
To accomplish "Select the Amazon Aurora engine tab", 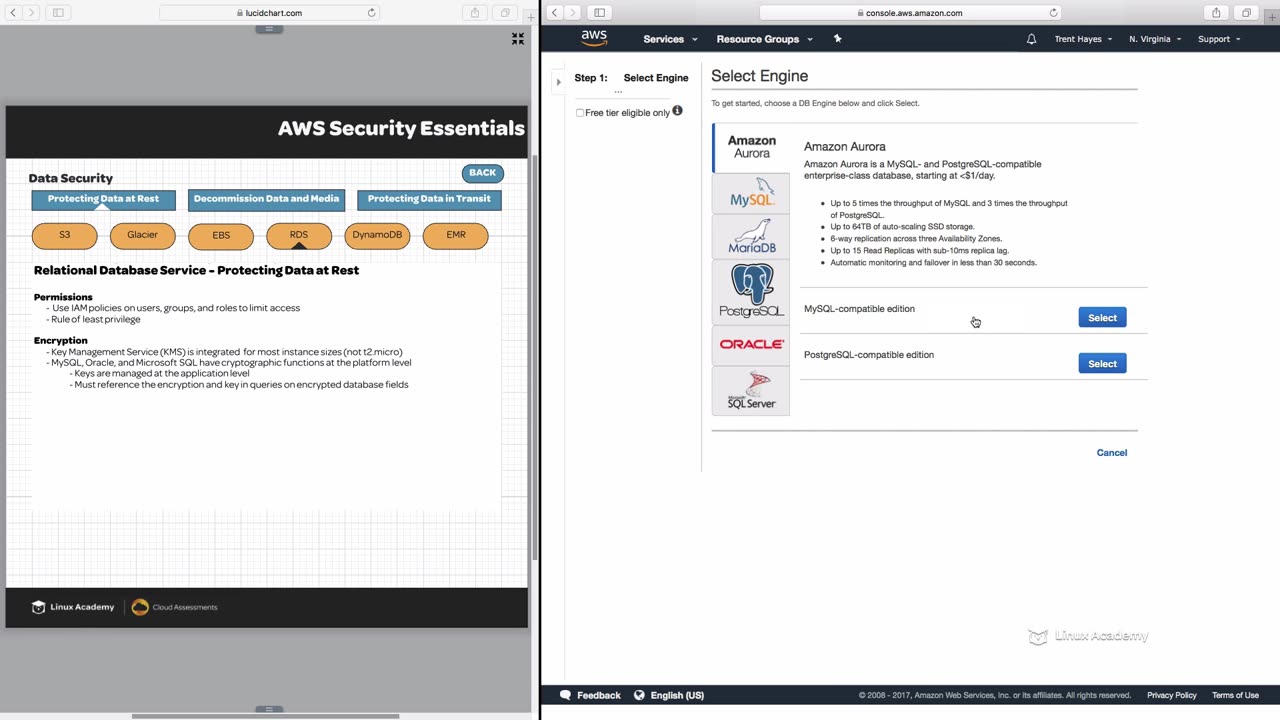I will (x=751, y=148).
